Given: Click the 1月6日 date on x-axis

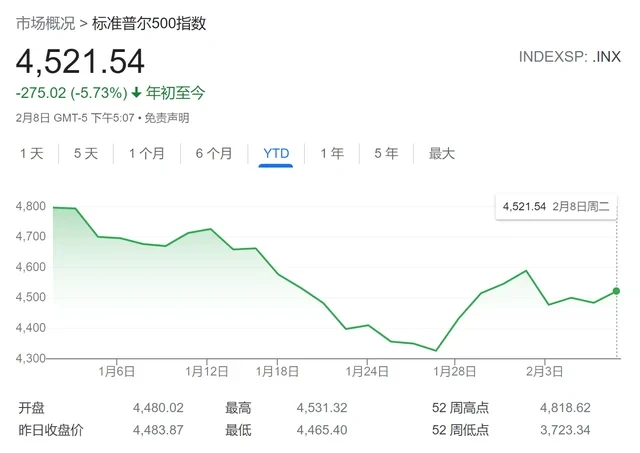Looking at the screenshot, I should click(118, 370).
